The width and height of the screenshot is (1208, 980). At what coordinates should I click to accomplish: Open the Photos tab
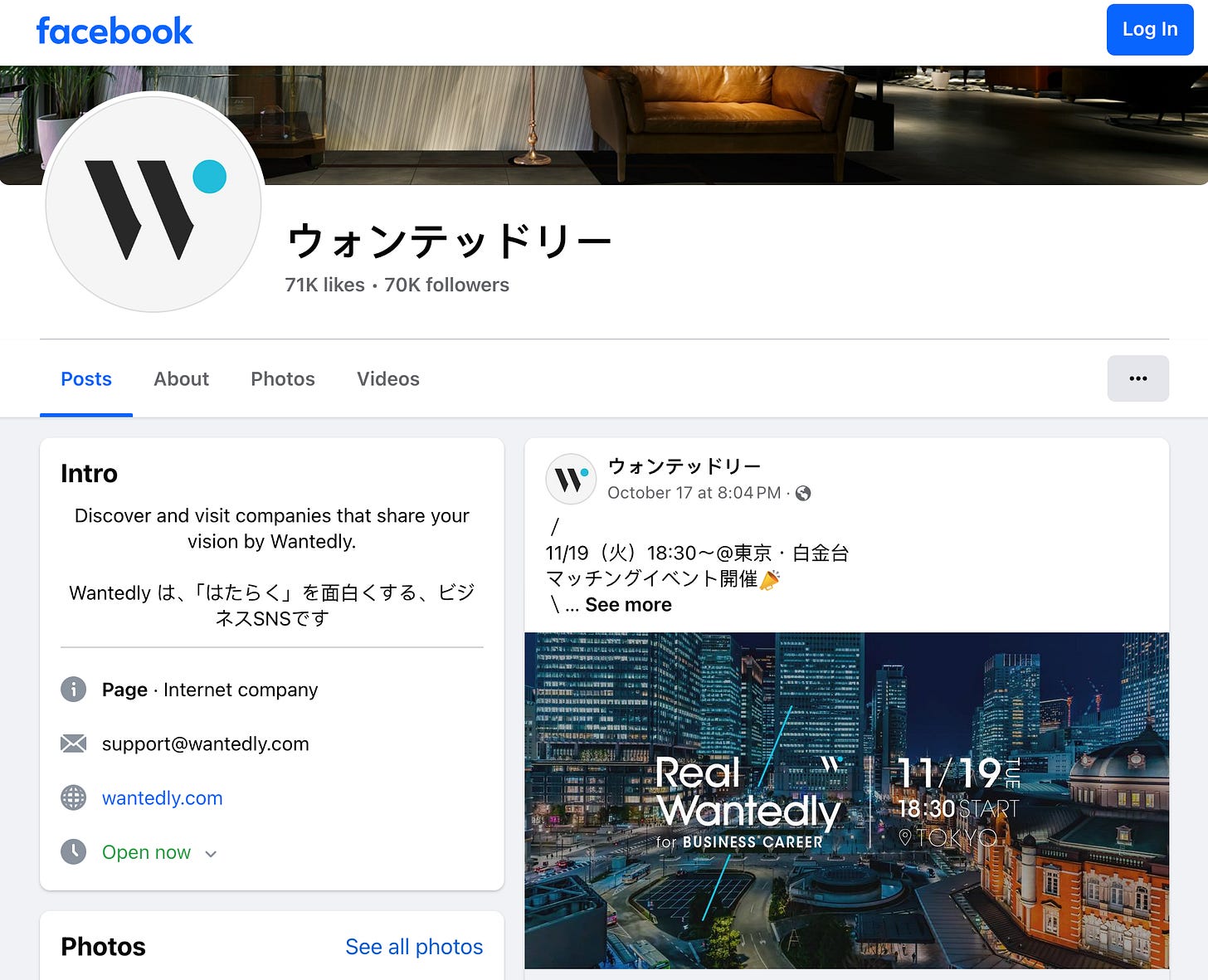click(x=283, y=379)
